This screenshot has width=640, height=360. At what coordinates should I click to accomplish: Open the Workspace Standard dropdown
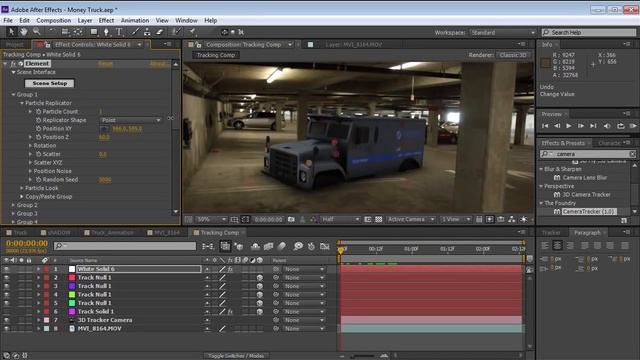point(502,33)
